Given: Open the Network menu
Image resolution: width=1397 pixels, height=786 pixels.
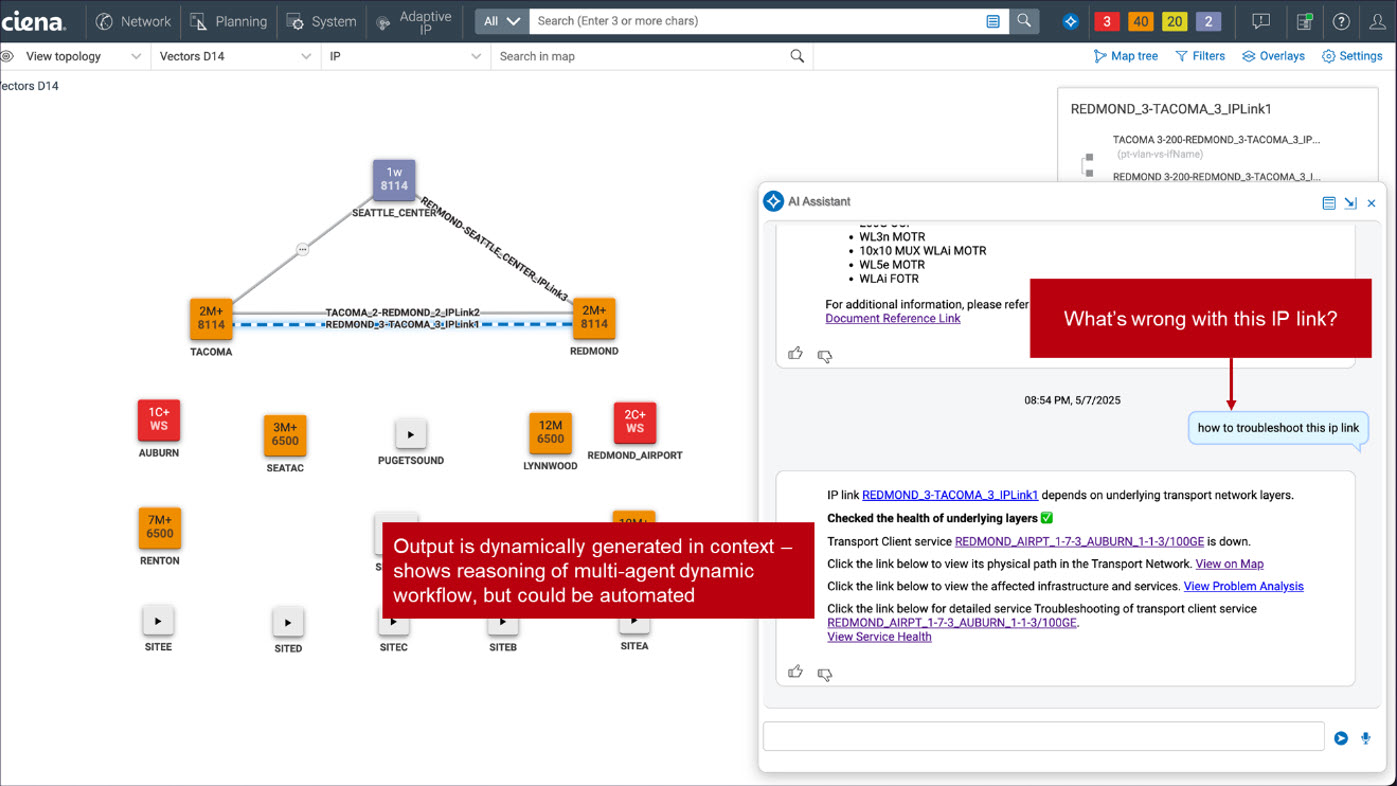Looking at the screenshot, I should click(x=133, y=21).
